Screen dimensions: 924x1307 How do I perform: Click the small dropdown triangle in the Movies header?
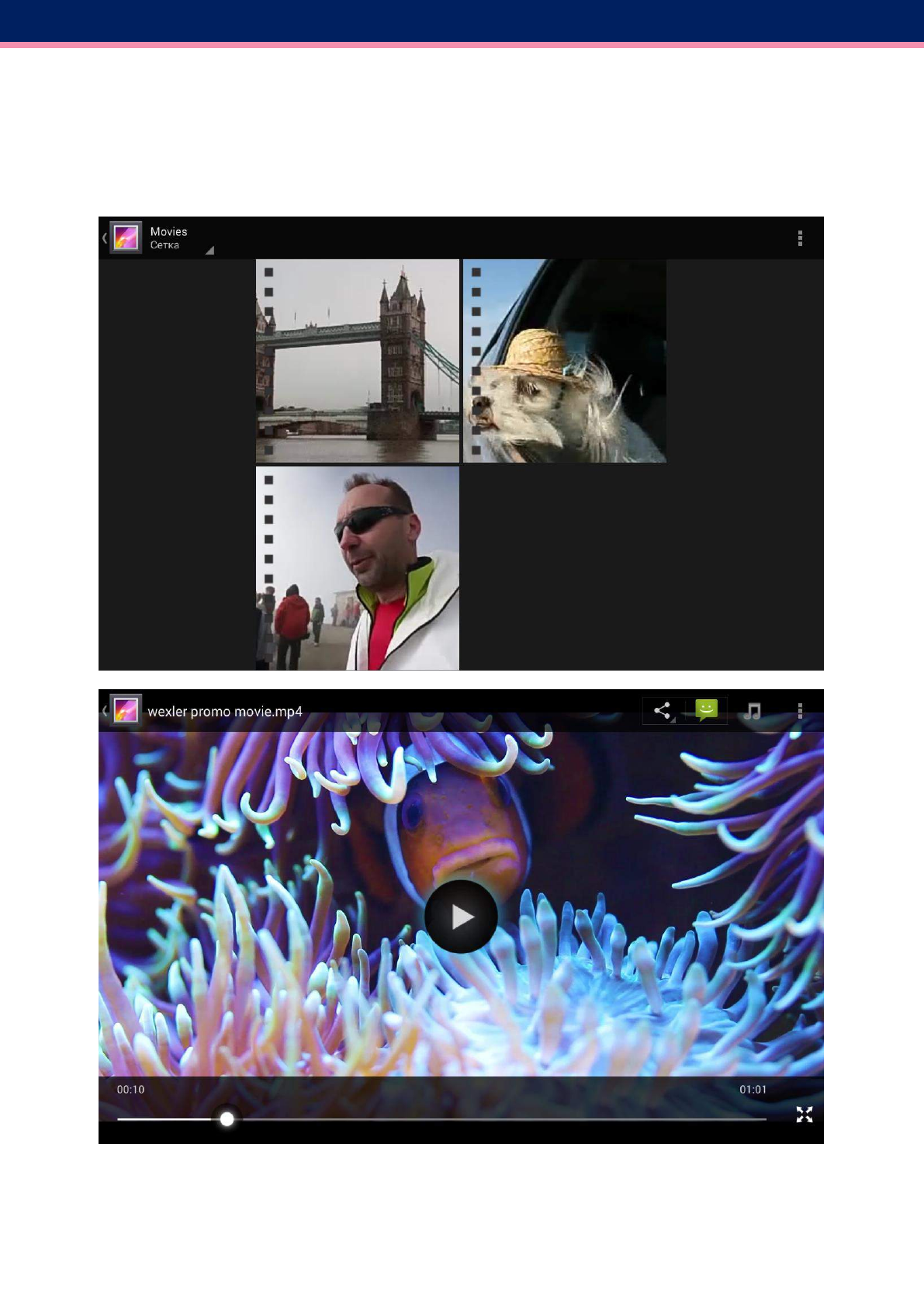(x=209, y=250)
